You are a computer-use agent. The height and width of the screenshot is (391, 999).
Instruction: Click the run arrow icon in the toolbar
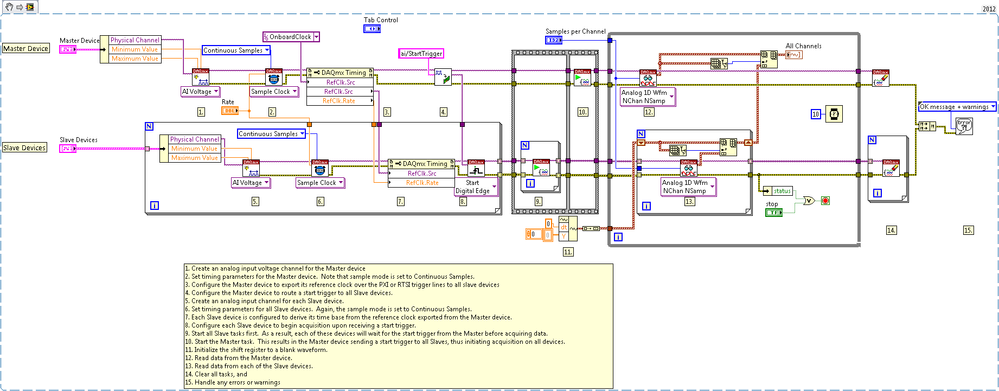click(20, 6)
